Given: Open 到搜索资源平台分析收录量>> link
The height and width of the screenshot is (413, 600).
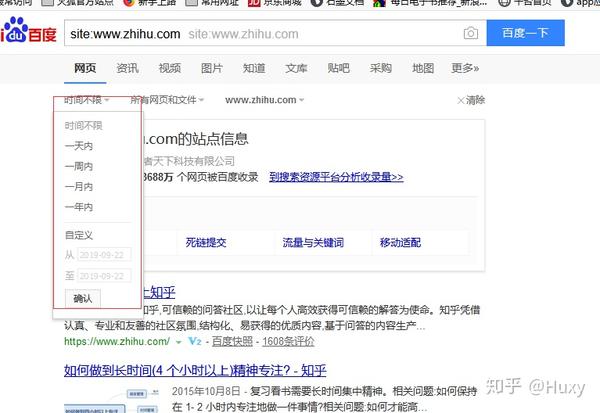Looking at the screenshot, I should click(336, 177).
